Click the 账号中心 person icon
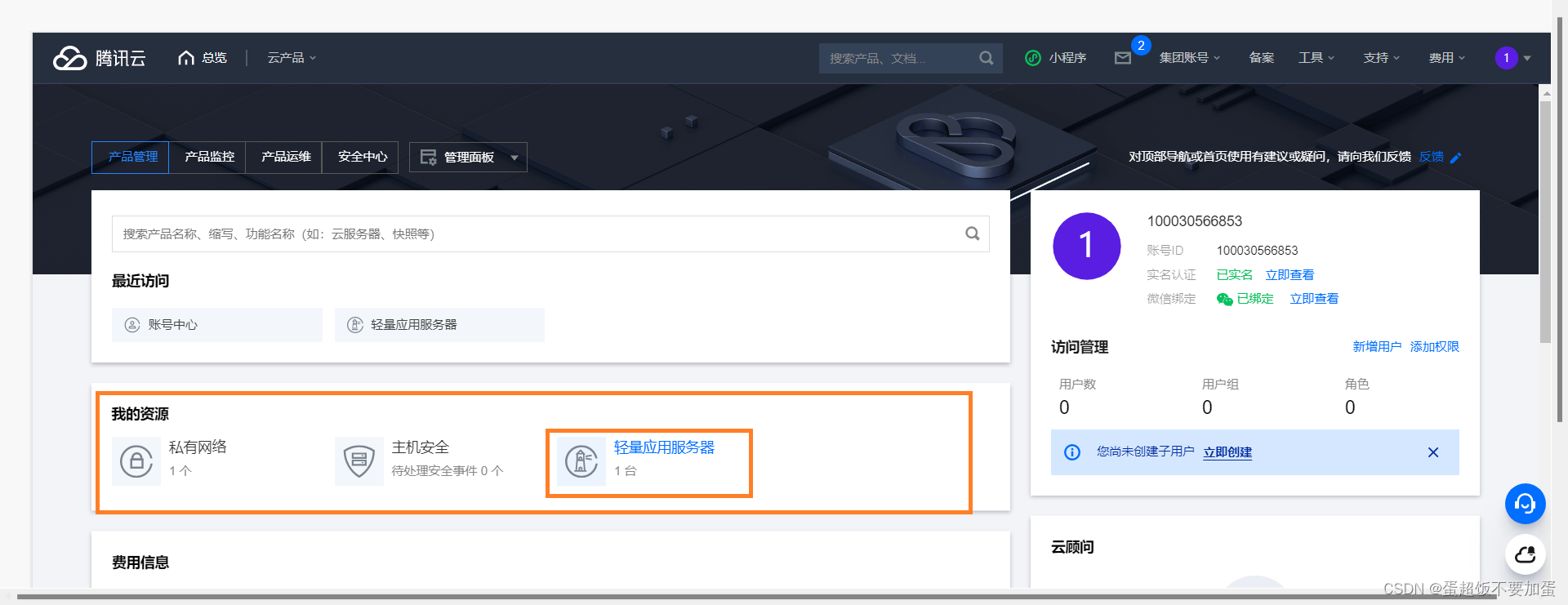The height and width of the screenshot is (605, 1568). [x=132, y=325]
